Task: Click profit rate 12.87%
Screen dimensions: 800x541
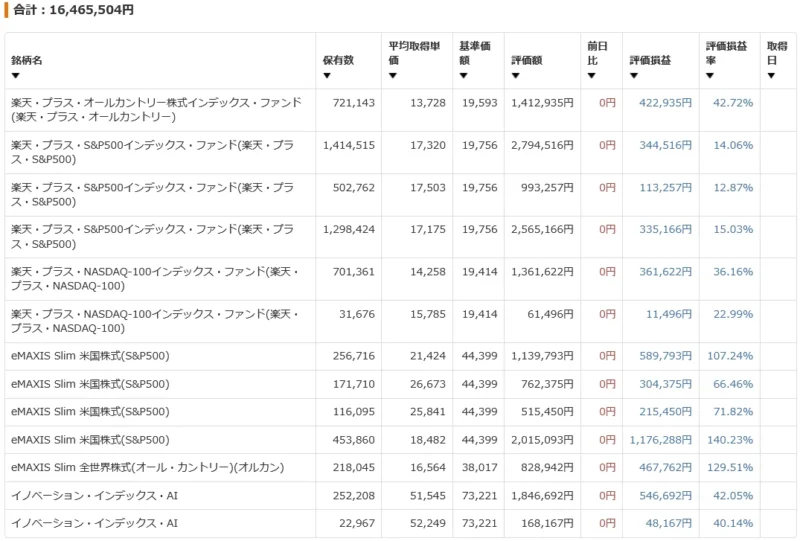Action: 733,187
